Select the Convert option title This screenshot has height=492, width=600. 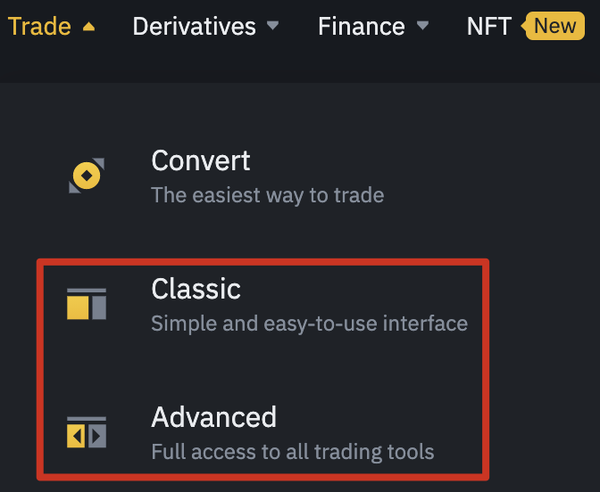click(x=200, y=160)
